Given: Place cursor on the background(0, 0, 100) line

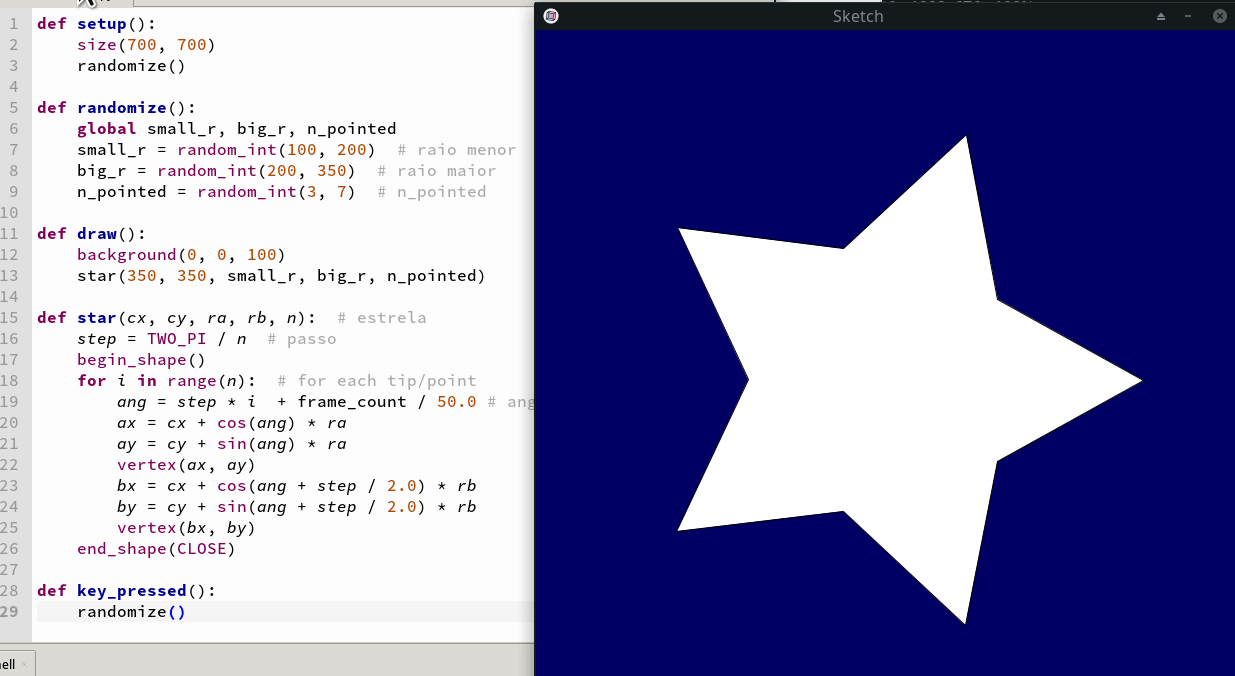Looking at the screenshot, I should [180, 255].
